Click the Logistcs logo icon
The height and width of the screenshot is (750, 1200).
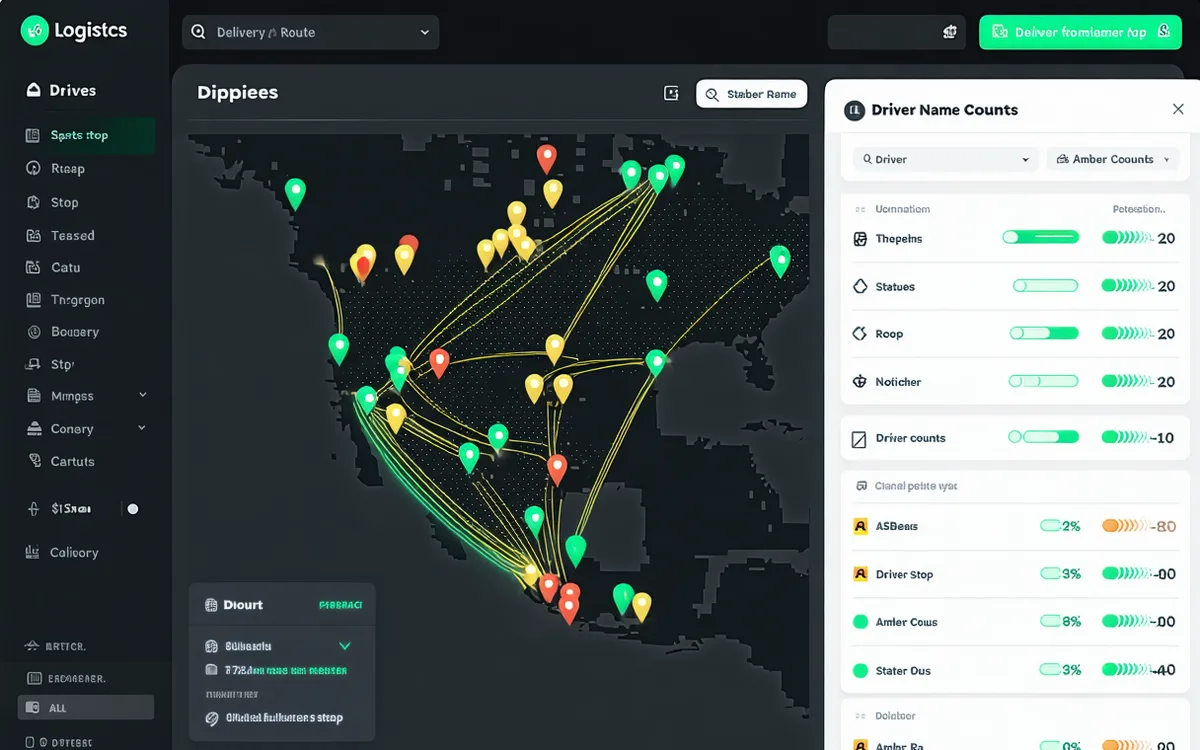click(x=34, y=31)
